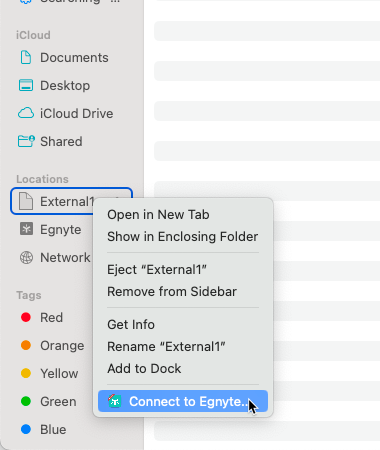Click the orange tag color dot
This screenshot has height=450, width=380.
coord(26,345)
